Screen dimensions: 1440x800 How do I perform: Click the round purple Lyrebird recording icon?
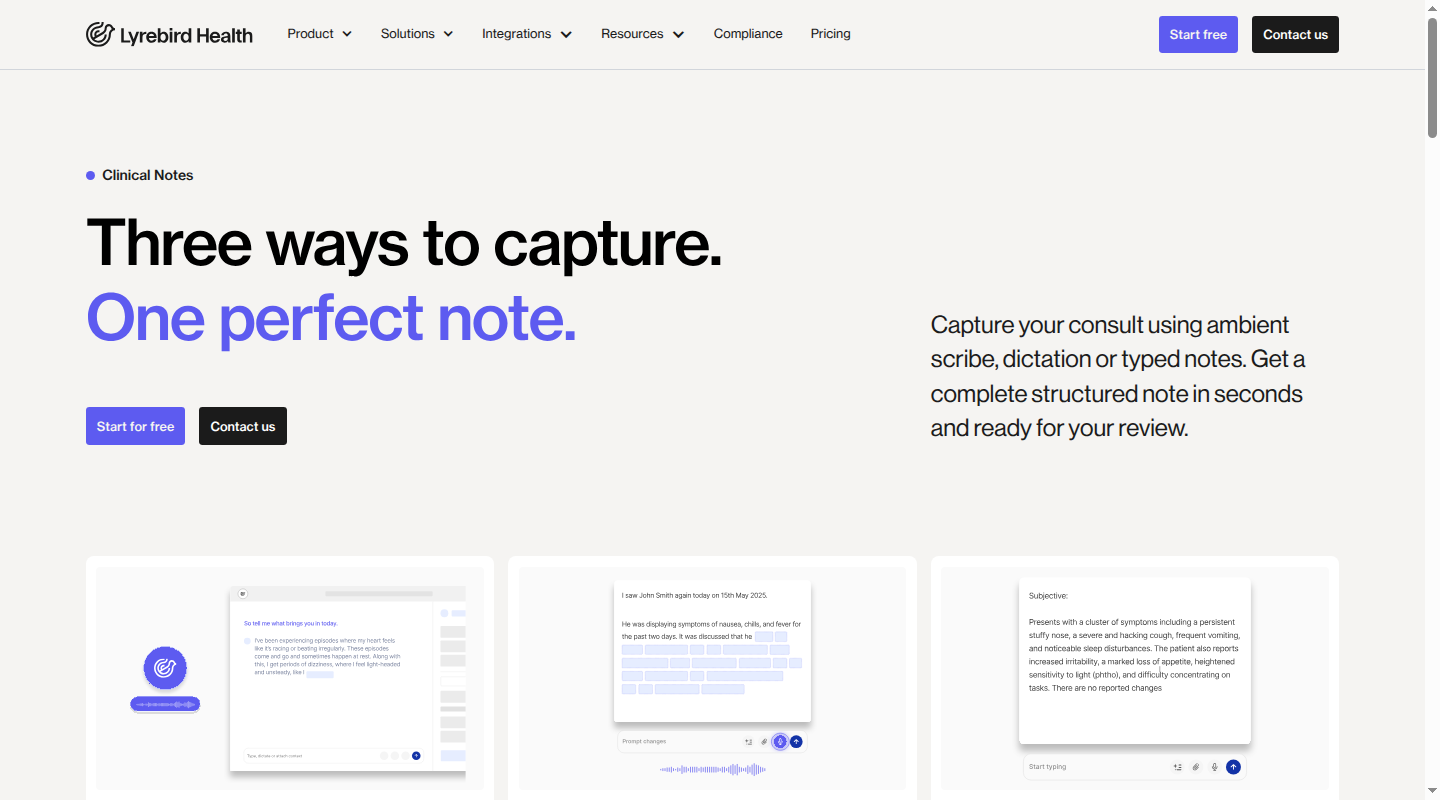165,668
